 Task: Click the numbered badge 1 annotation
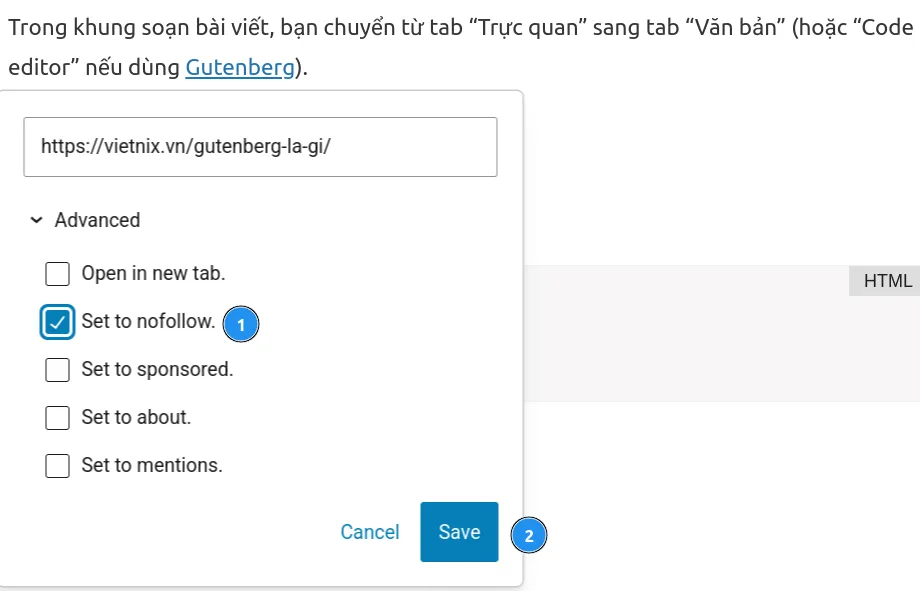(x=239, y=323)
